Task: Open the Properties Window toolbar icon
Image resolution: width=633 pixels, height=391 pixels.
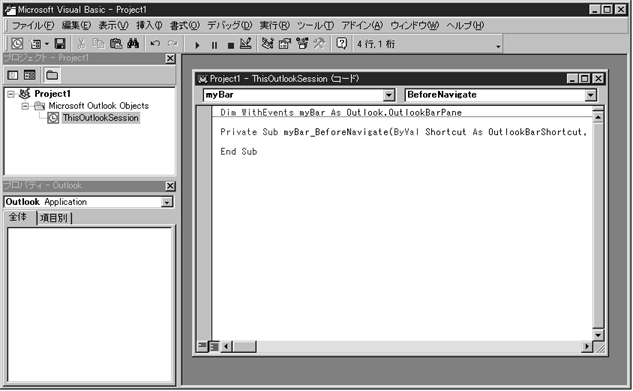Action: click(285, 44)
